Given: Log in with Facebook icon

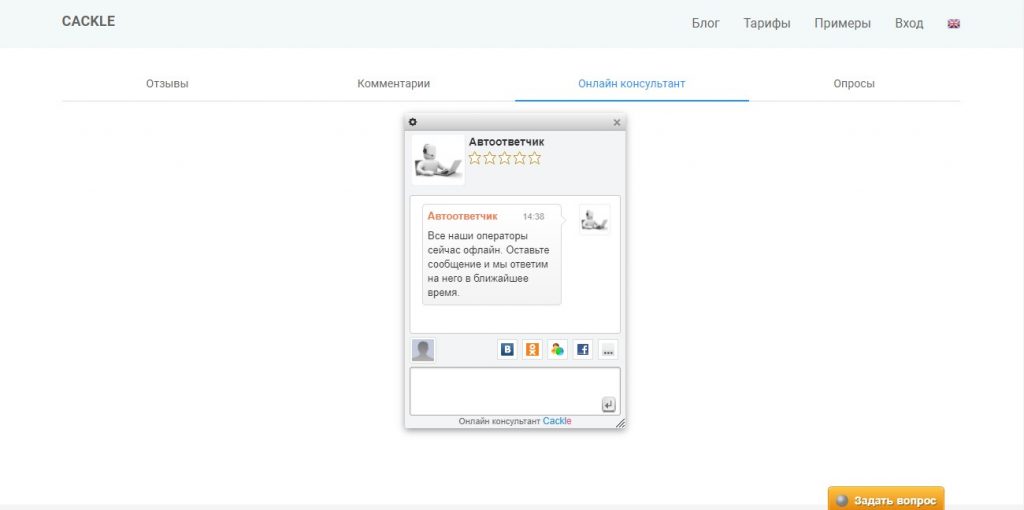Looking at the screenshot, I should click(x=583, y=350).
